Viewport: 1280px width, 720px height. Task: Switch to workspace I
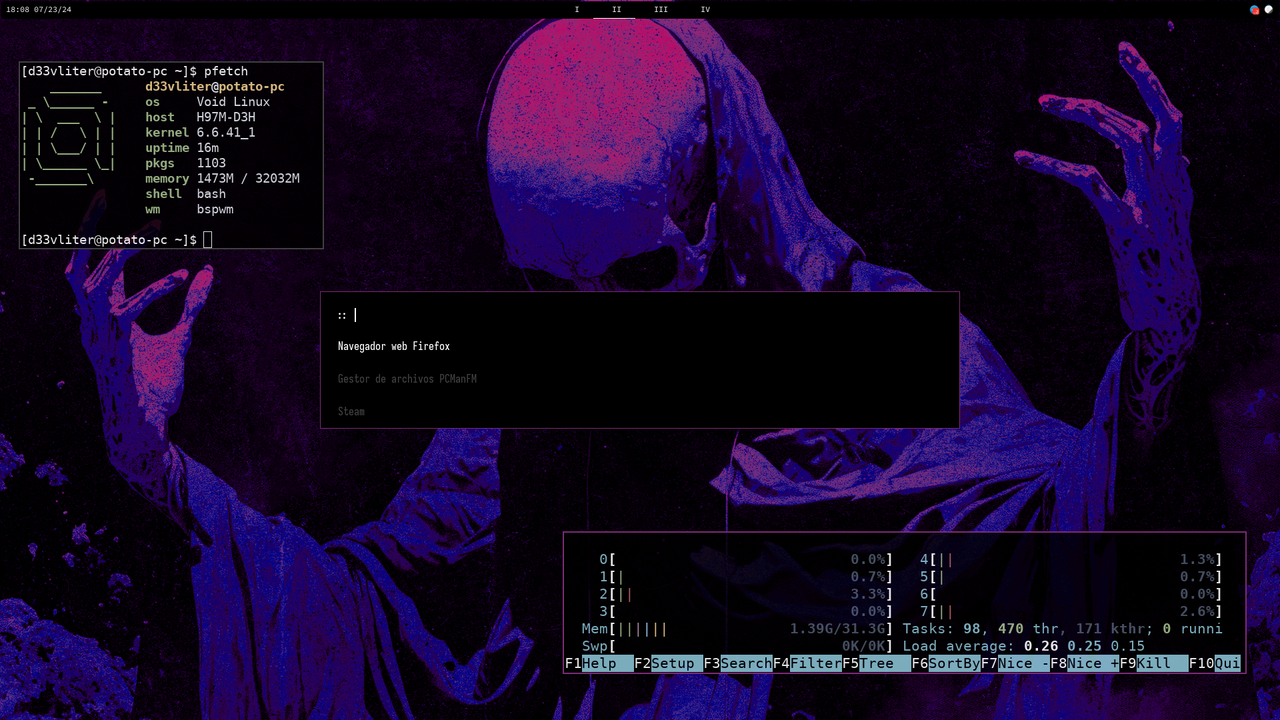coord(576,9)
